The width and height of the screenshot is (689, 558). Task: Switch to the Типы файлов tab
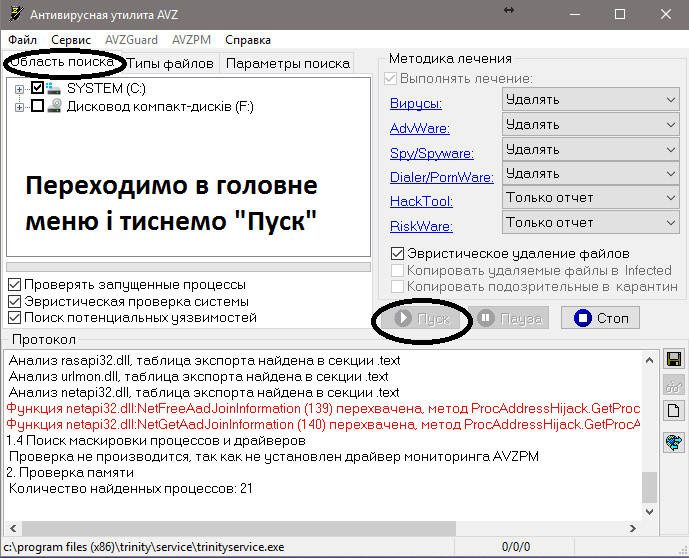point(170,63)
